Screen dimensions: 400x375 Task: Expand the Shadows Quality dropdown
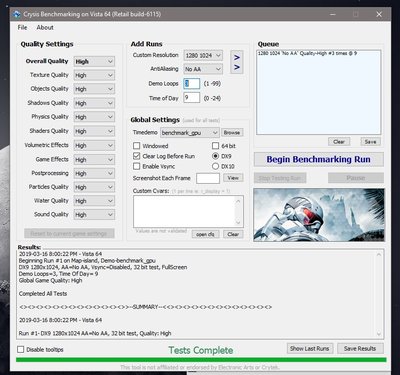pos(94,103)
